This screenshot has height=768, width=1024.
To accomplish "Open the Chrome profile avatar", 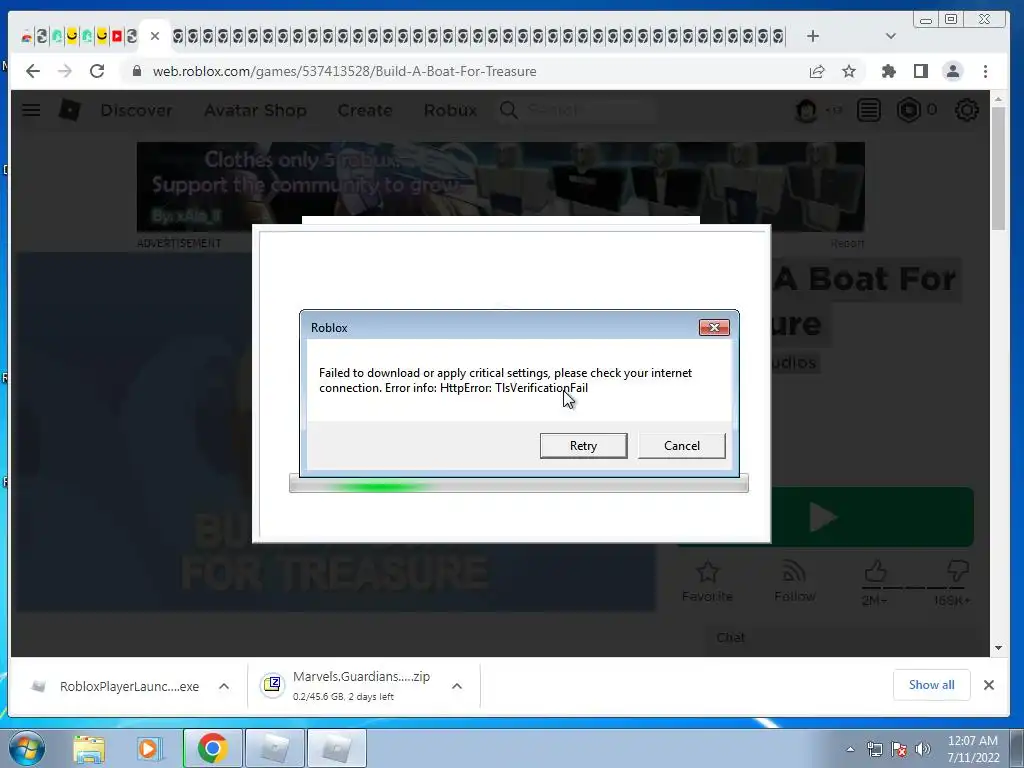I will tap(953, 71).
